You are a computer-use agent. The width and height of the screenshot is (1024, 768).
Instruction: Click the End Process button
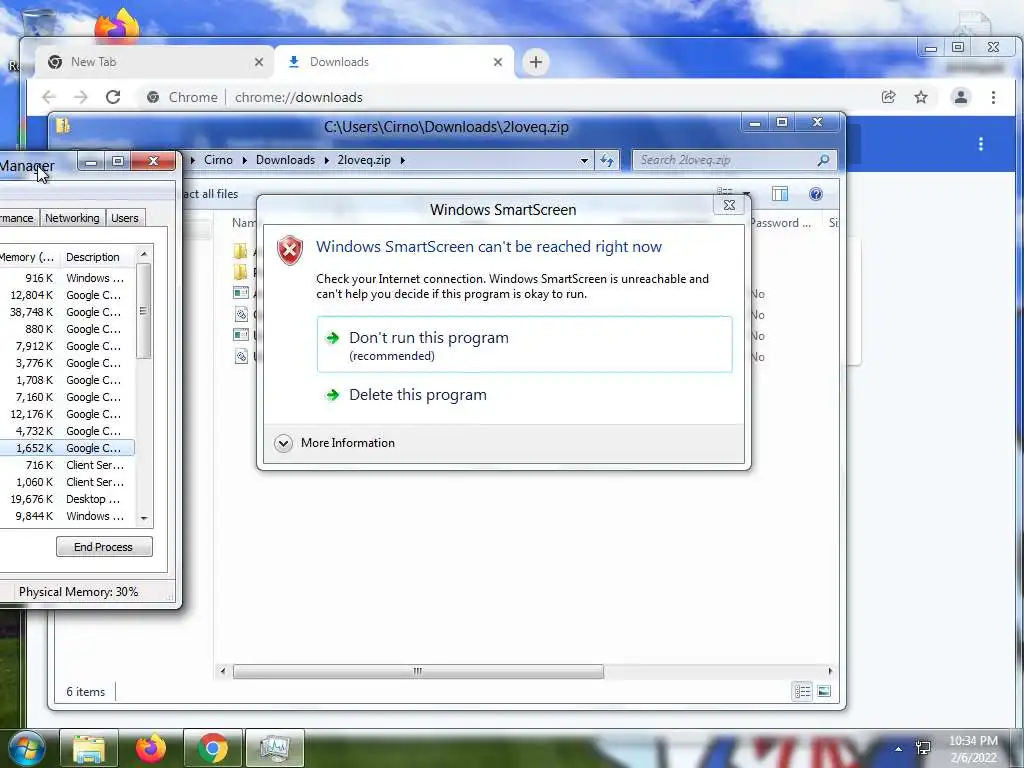pos(104,547)
